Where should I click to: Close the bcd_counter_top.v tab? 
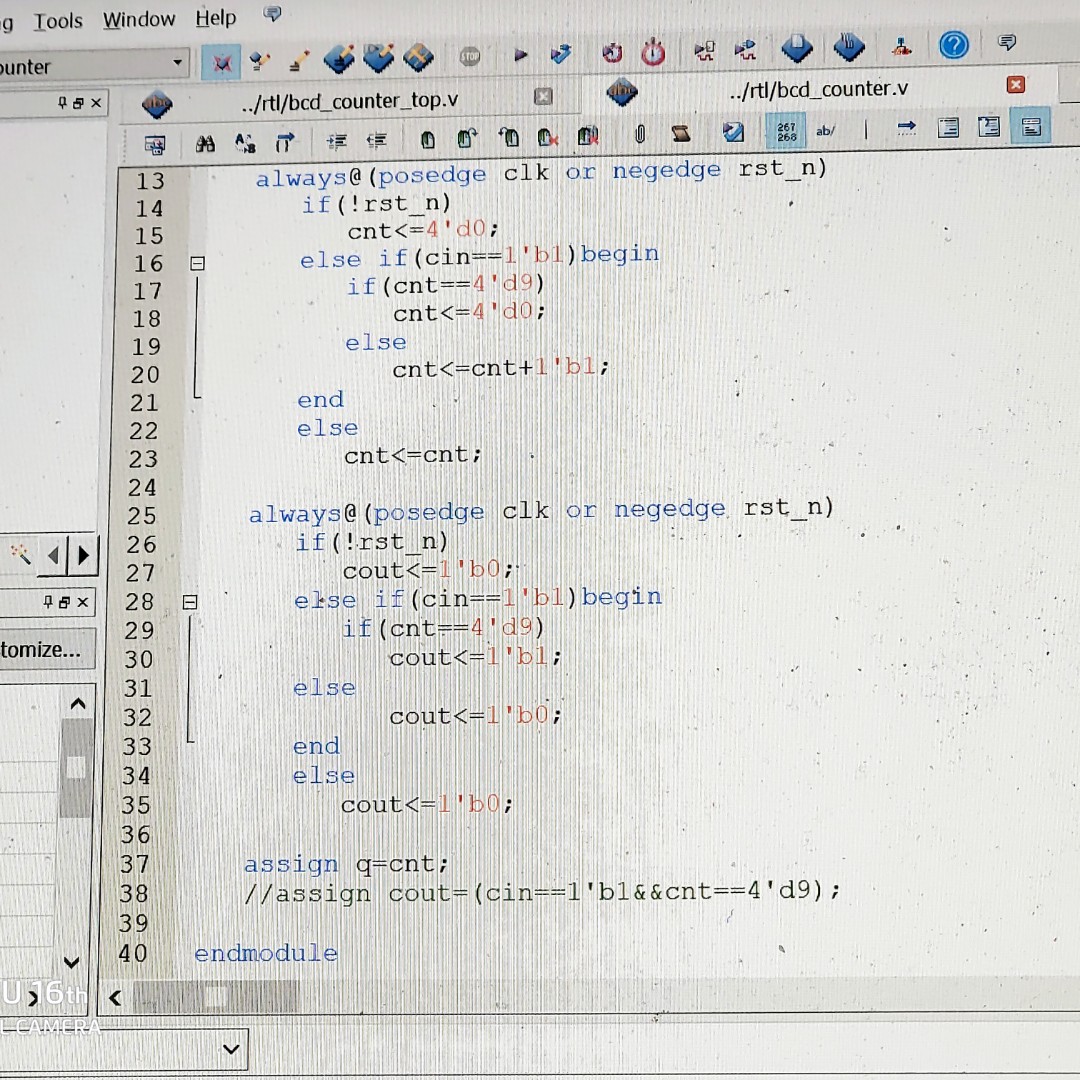tap(543, 96)
